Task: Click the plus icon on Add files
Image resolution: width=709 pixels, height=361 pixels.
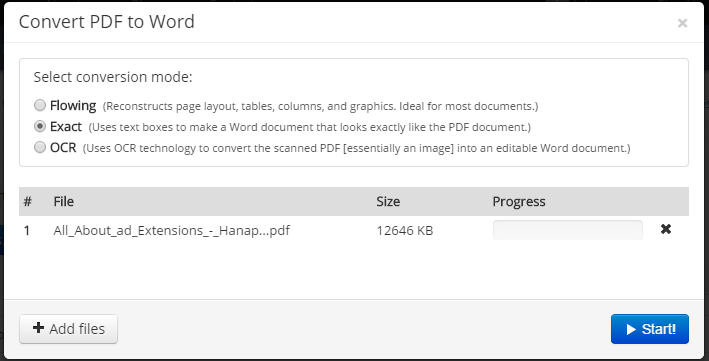Action: (38, 328)
